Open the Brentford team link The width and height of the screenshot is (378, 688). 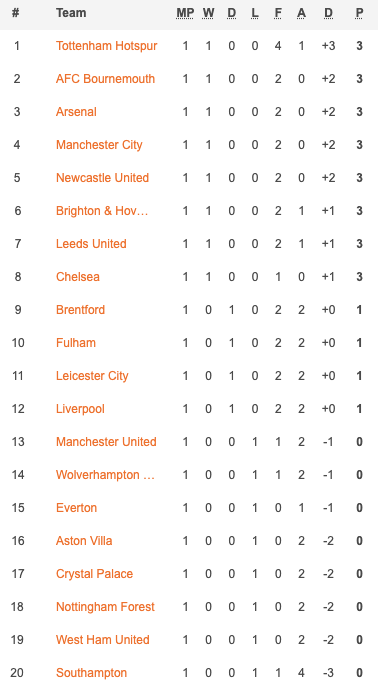click(x=80, y=310)
